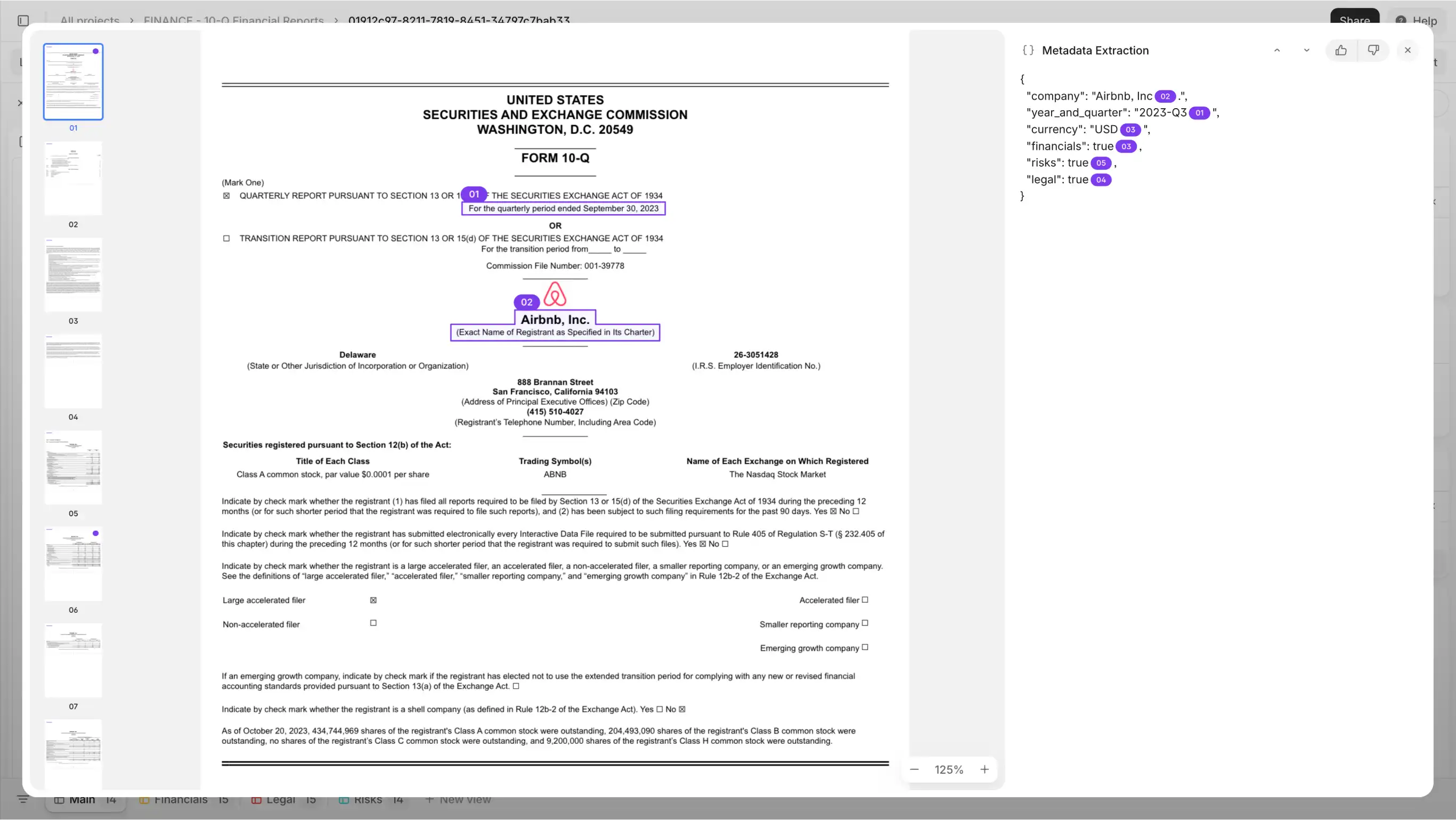Screen dimensions: 1456x820
Task: Close the Metadata Extraction panel
Action: (x=1408, y=50)
